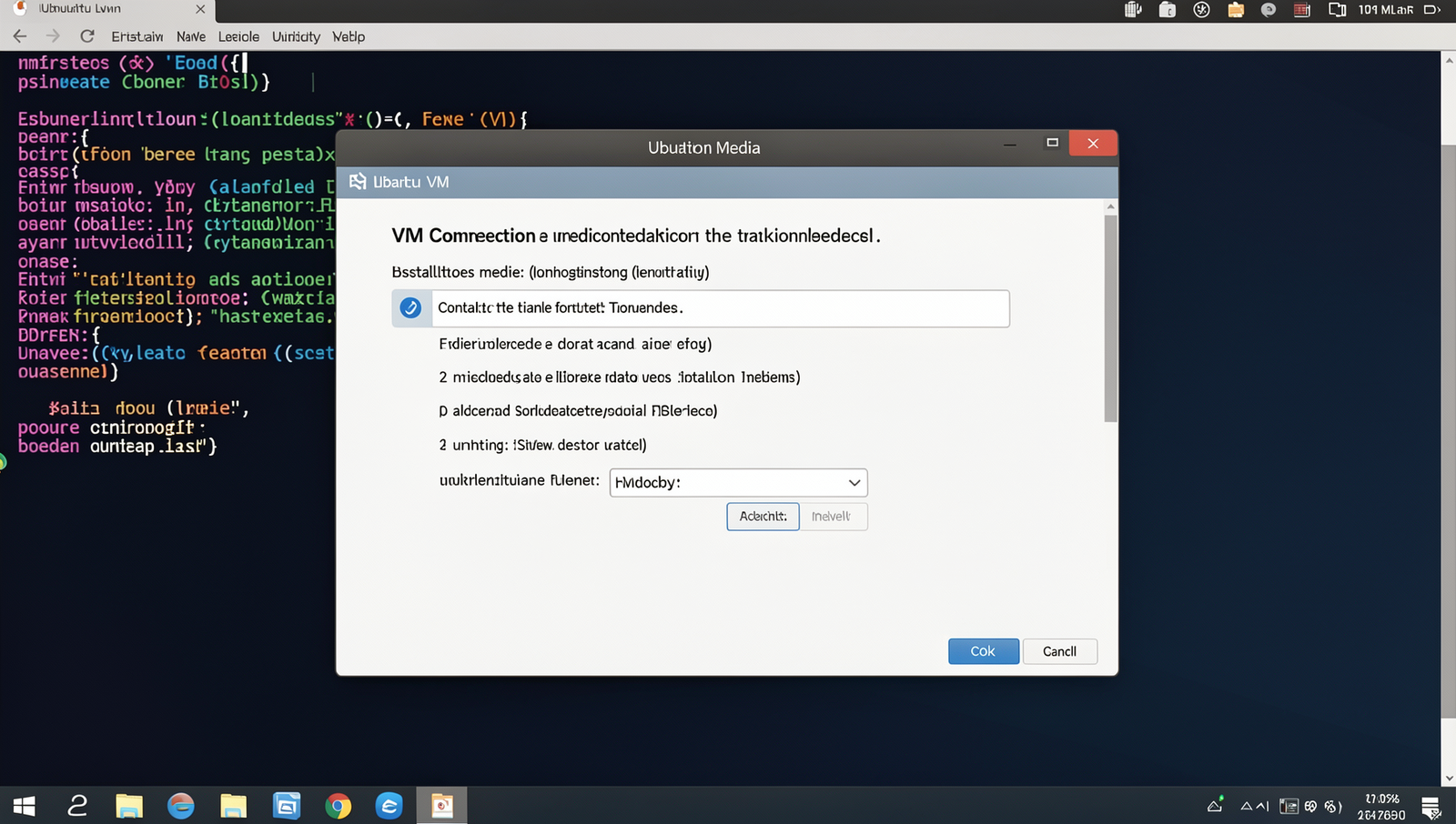
Task: Open the Uiriidty menu
Action: [296, 36]
